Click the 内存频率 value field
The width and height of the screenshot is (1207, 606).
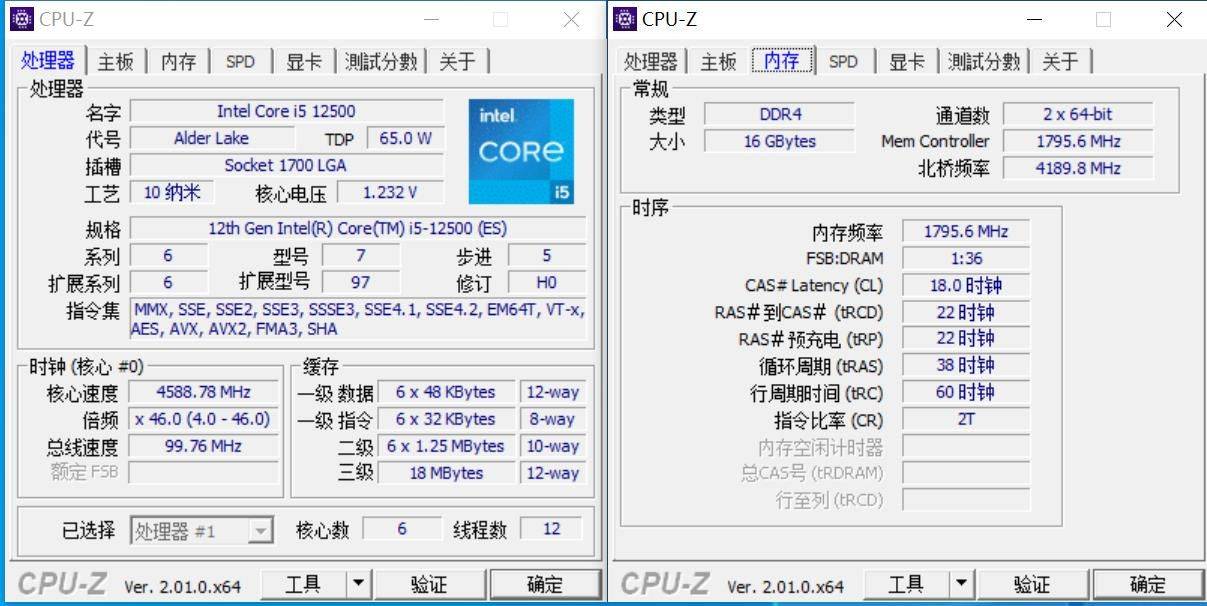965,231
